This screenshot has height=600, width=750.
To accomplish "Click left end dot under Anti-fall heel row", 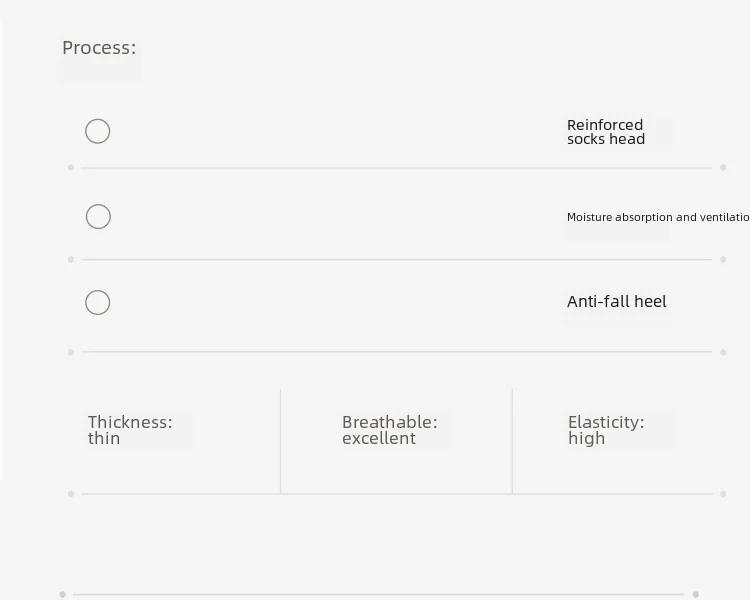I will coord(71,352).
